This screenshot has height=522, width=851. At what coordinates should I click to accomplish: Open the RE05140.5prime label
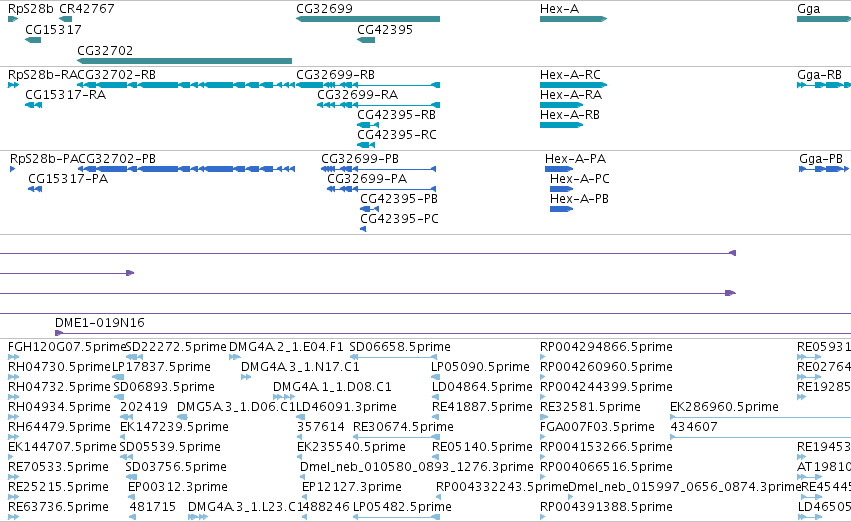tap(482, 447)
